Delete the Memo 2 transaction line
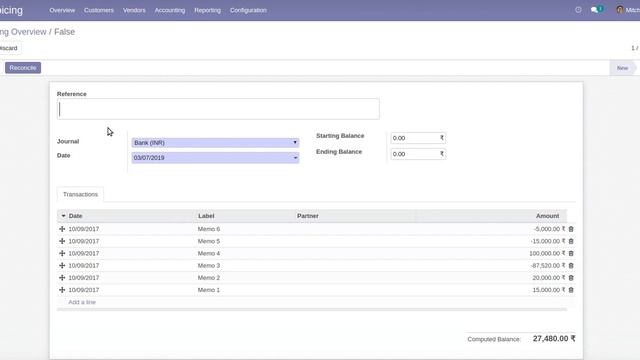Viewport: 640px width, 360px height. [x=571, y=278]
